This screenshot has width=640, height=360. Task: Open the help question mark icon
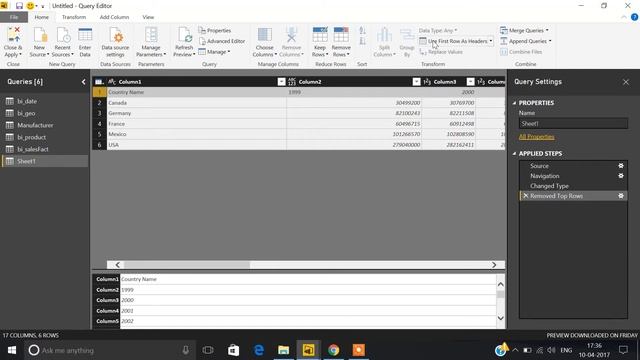click(634, 17)
